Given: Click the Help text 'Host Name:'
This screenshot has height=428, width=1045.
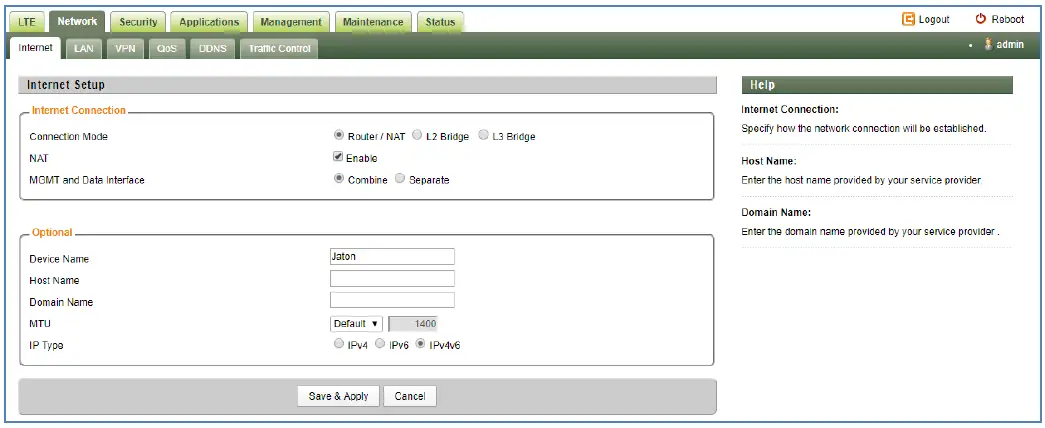Looking at the screenshot, I should tap(769, 161).
